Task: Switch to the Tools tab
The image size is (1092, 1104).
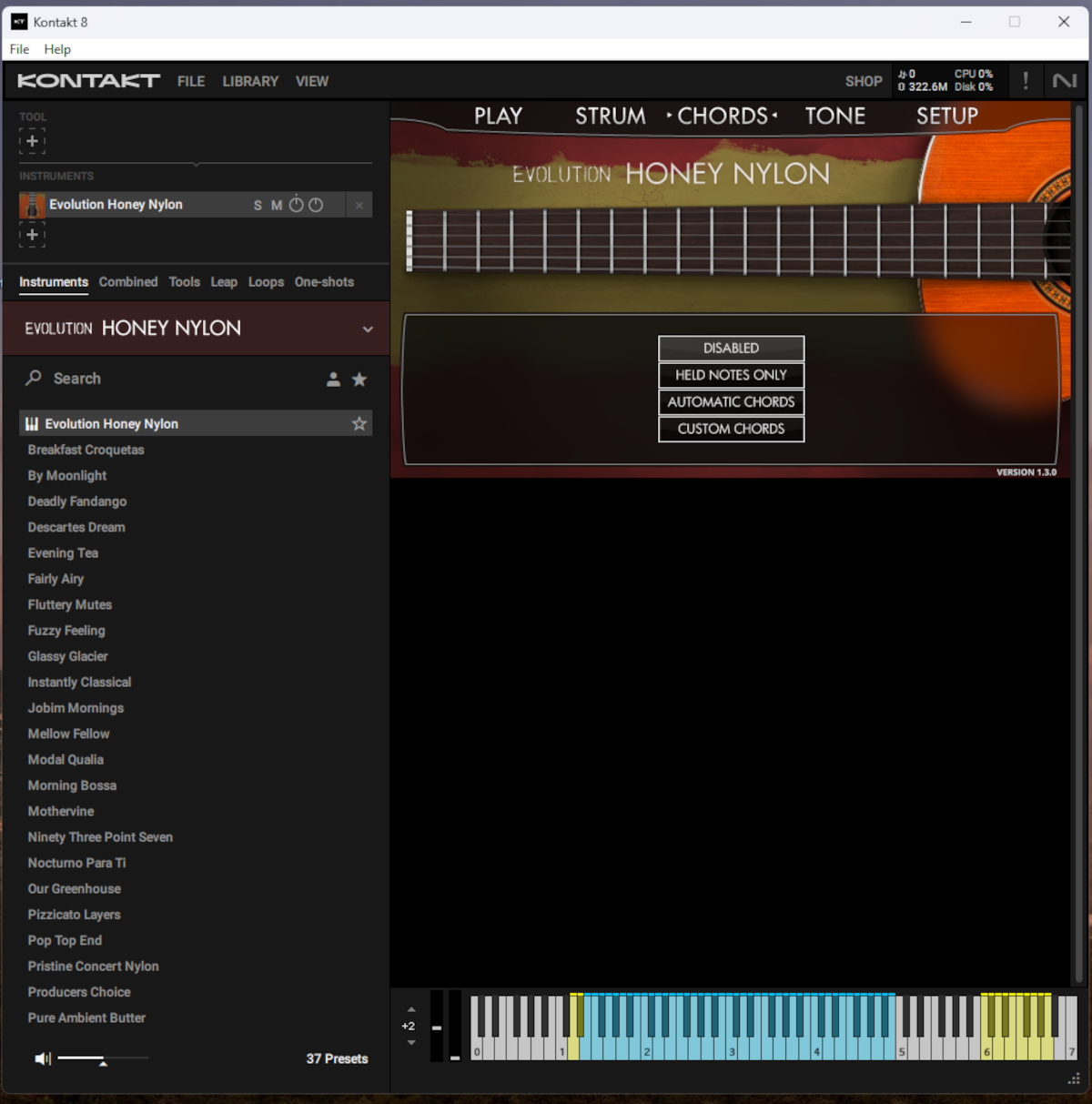Action: point(184,282)
